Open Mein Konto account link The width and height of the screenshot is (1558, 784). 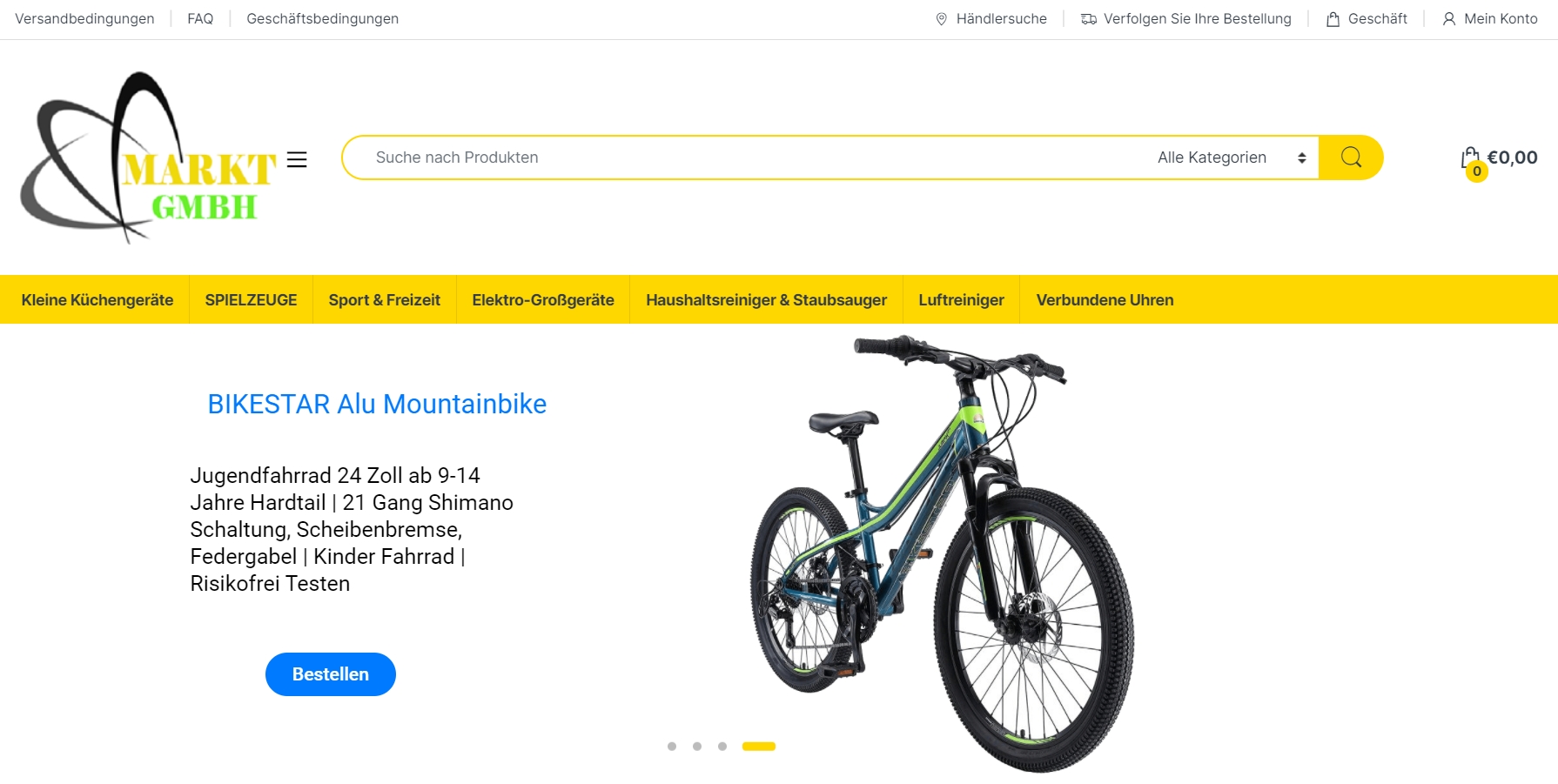coord(1490,19)
